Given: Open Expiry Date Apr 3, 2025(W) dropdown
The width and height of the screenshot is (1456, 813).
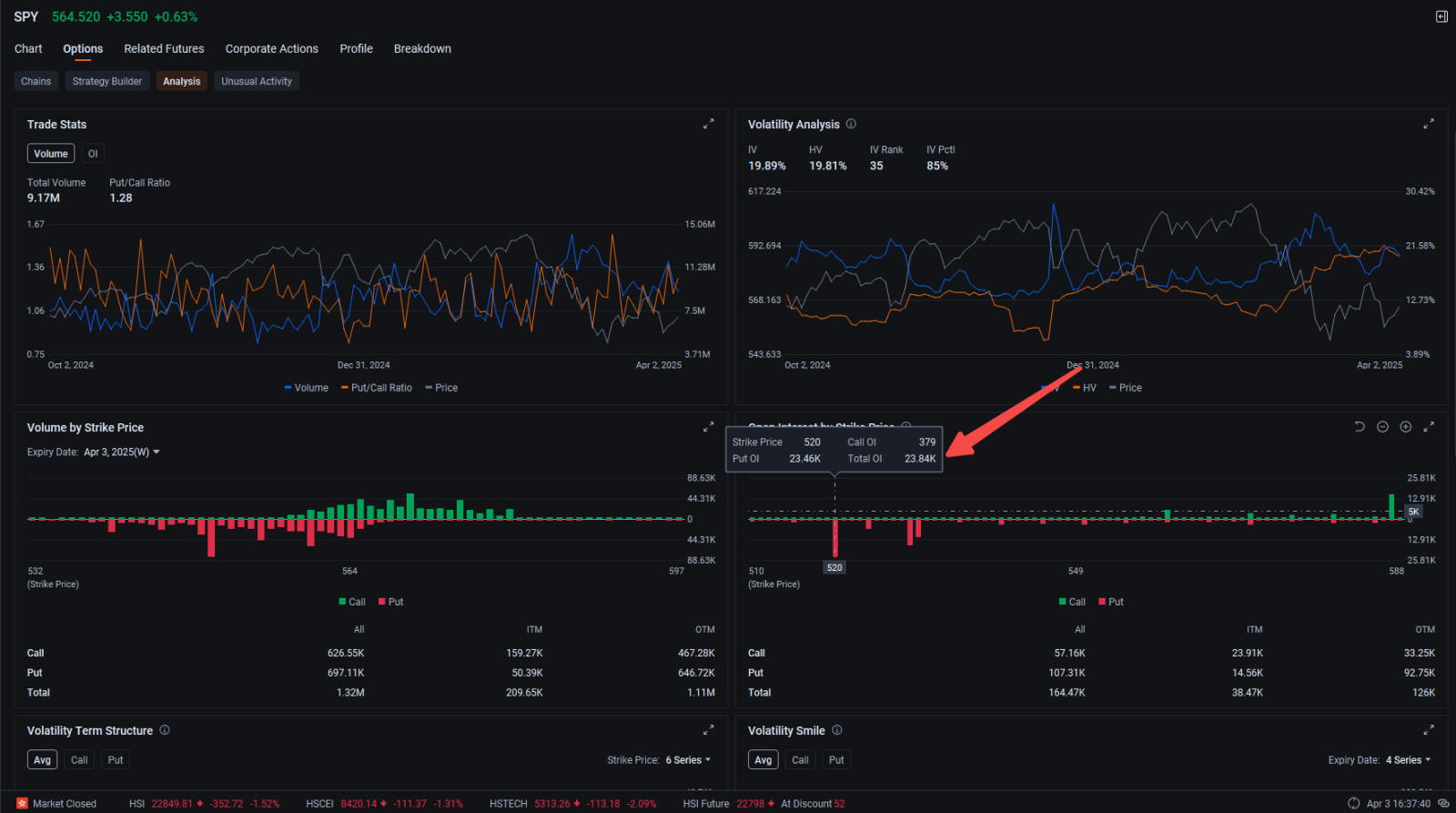Looking at the screenshot, I should click(x=121, y=452).
